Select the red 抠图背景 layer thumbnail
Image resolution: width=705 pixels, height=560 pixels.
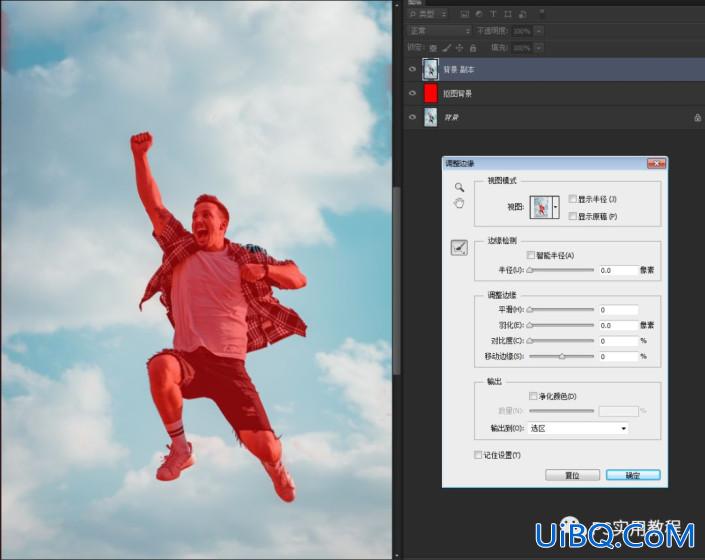pos(431,93)
